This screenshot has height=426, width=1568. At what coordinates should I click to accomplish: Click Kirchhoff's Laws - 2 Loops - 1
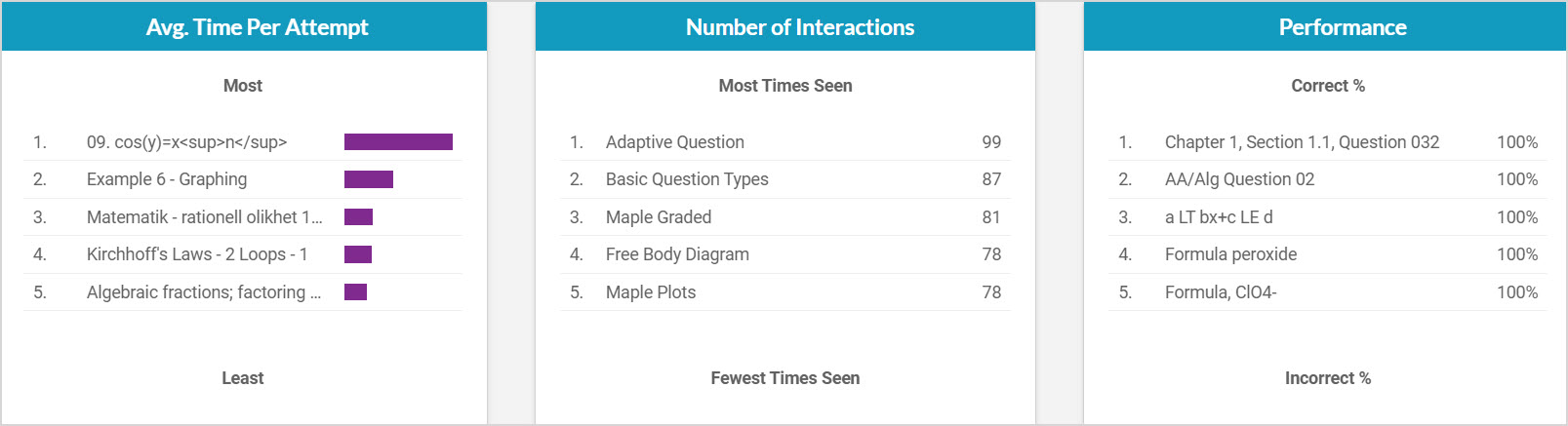pos(197,254)
